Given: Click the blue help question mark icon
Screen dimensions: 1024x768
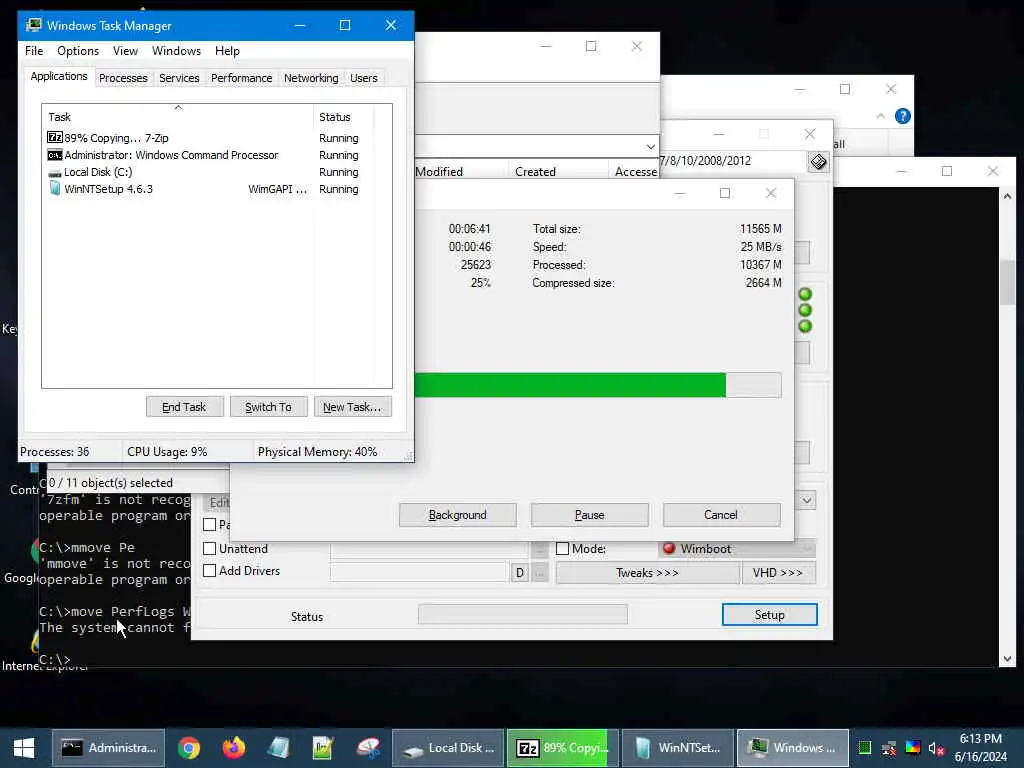Looking at the screenshot, I should [x=903, y=116].
